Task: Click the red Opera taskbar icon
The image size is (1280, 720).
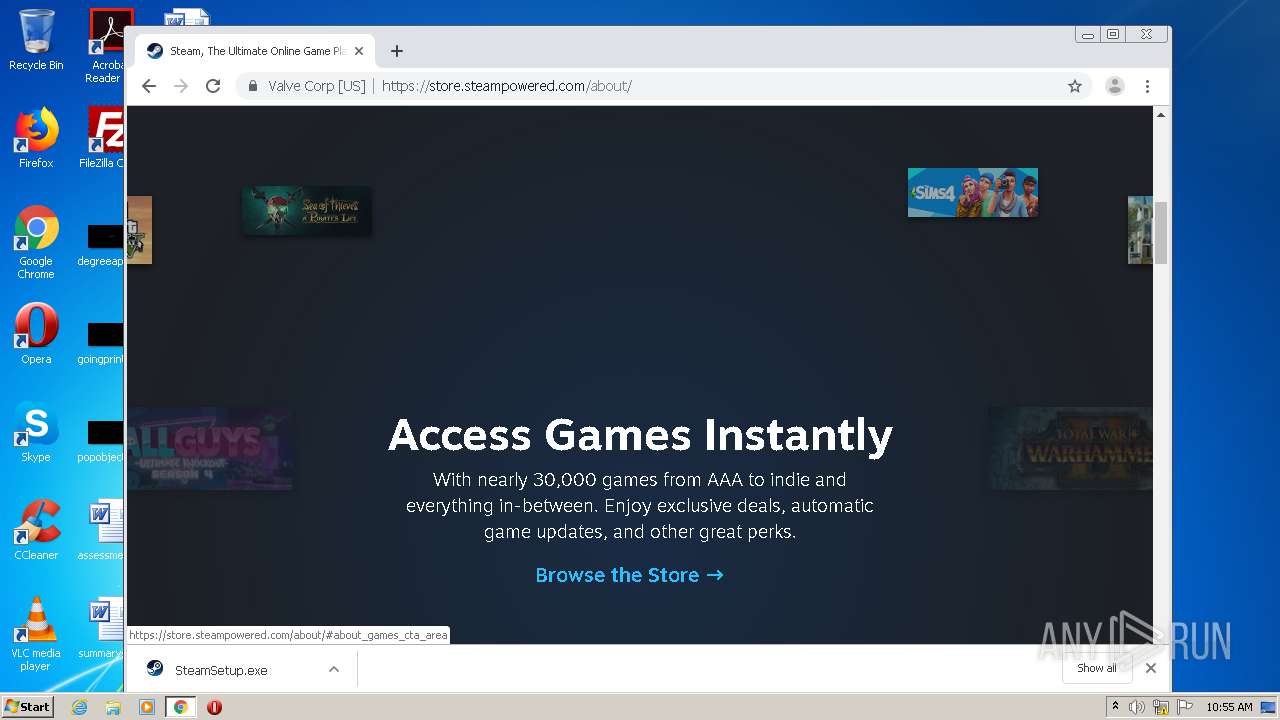Action: [214, 707]
